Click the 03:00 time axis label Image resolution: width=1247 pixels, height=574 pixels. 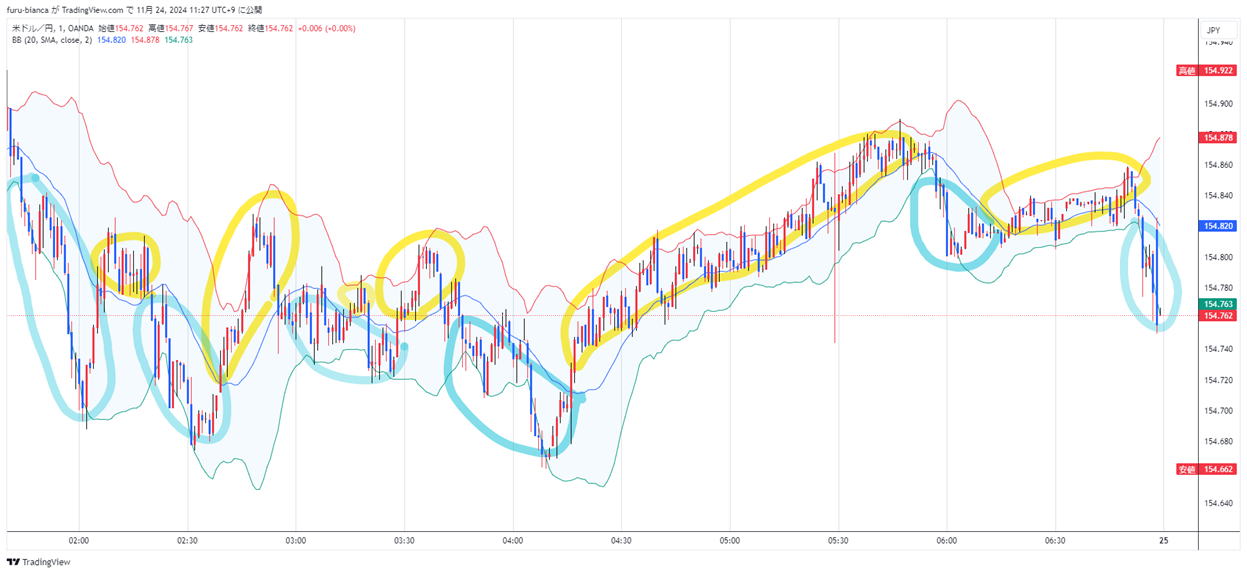[x=296, y=540]
